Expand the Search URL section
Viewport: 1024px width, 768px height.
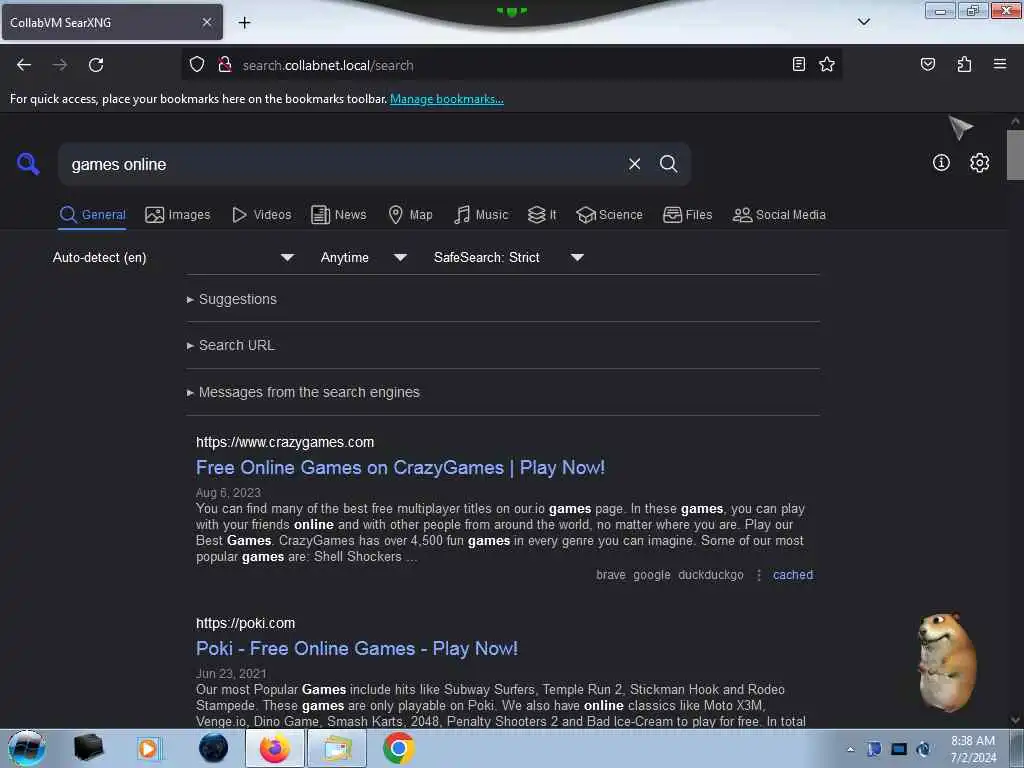tap(231, 345)
